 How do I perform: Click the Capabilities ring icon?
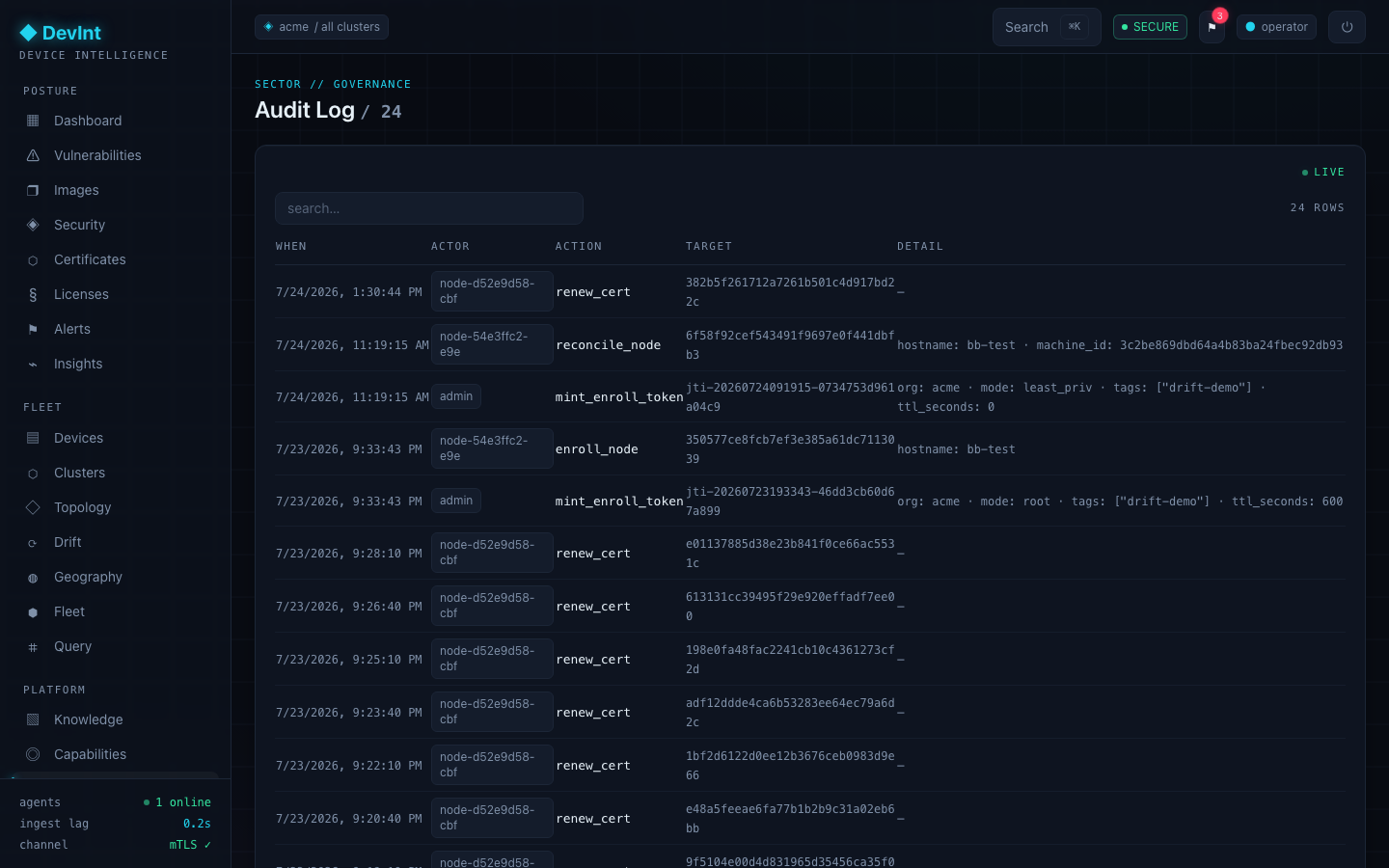(x=33, y=754)
